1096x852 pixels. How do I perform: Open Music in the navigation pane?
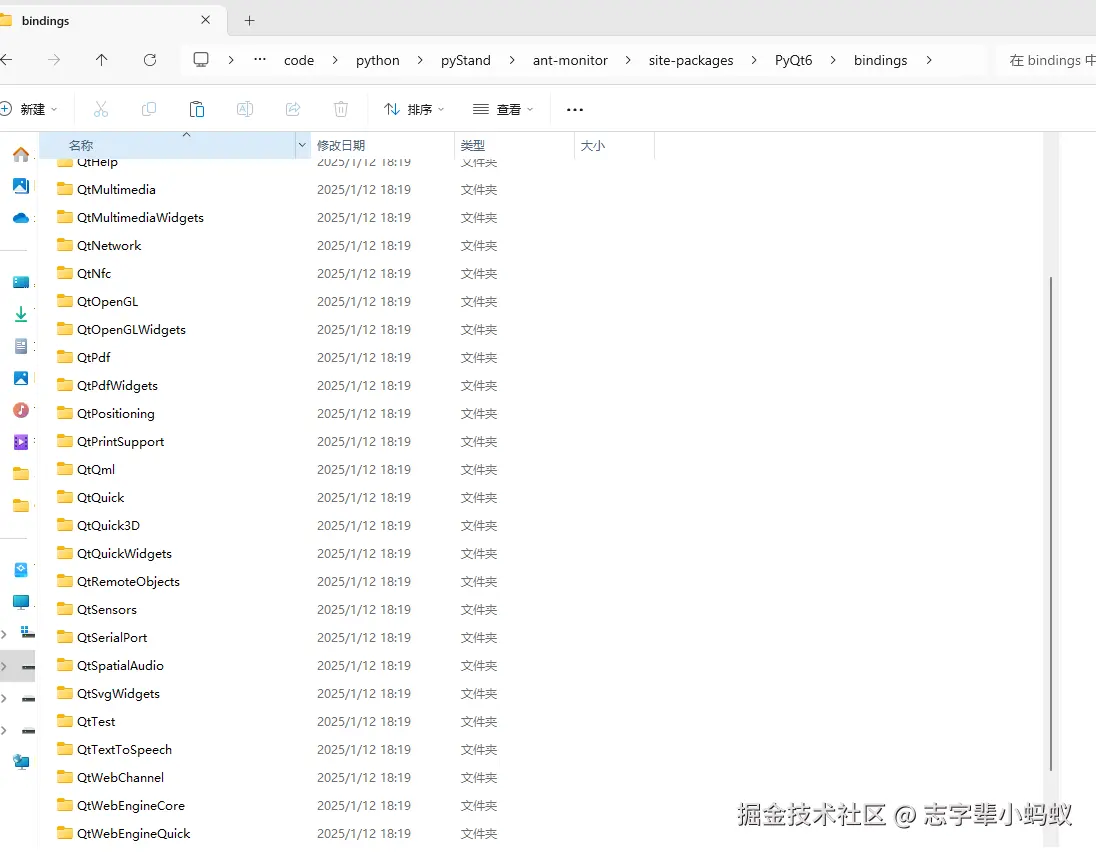click(x=21, y=410)
